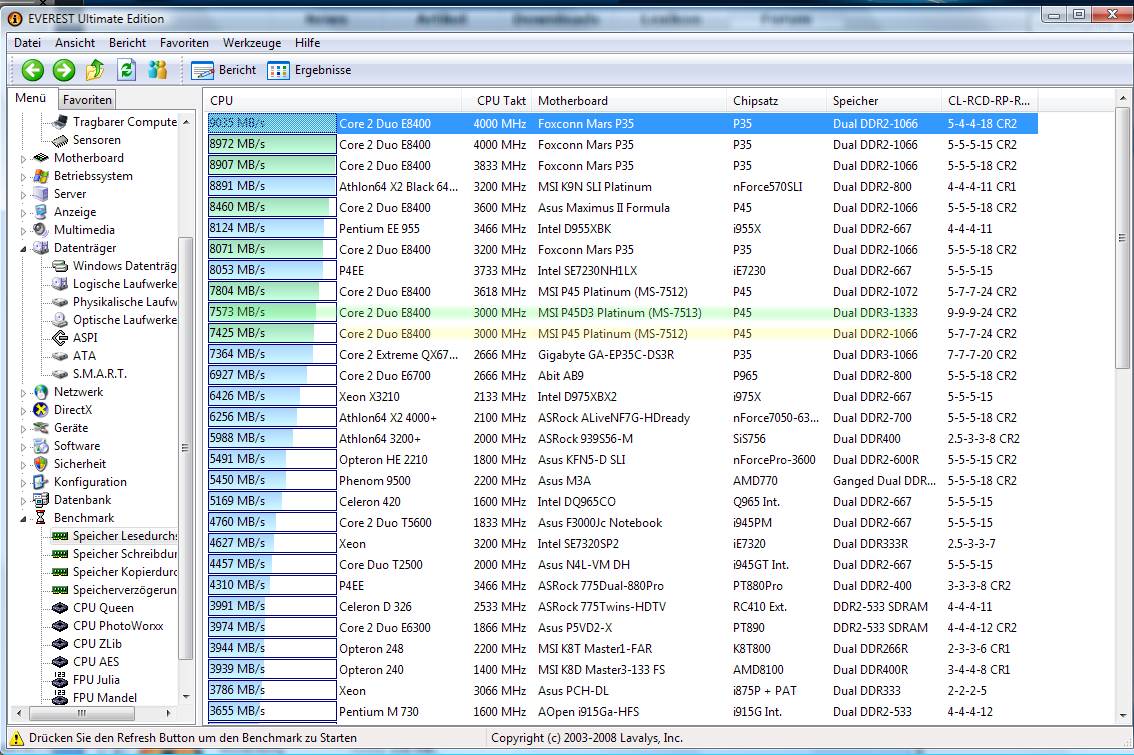Click the warning icon in status bar
Image resolution: width=1134 pixels, height=755 pixels.
coord(17,738)
